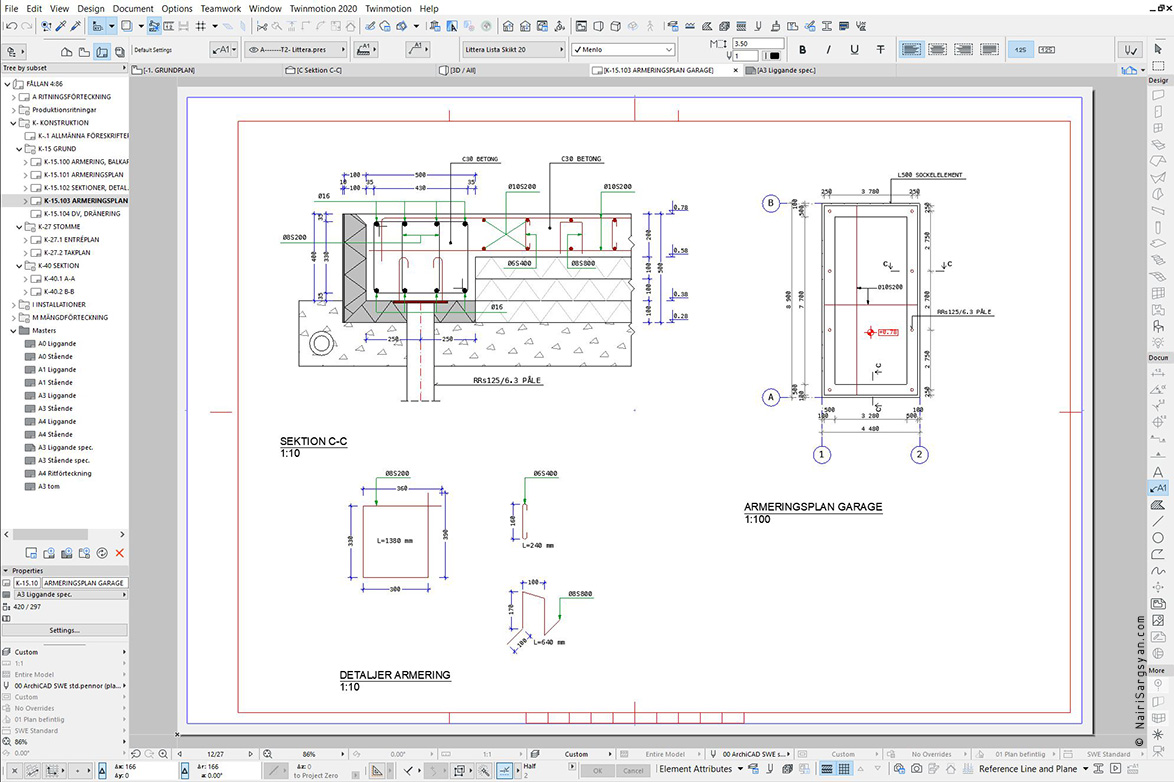Click the Undo arrow icon
Viewport: 1174px width, 782px height.
(x=10, y=26)
